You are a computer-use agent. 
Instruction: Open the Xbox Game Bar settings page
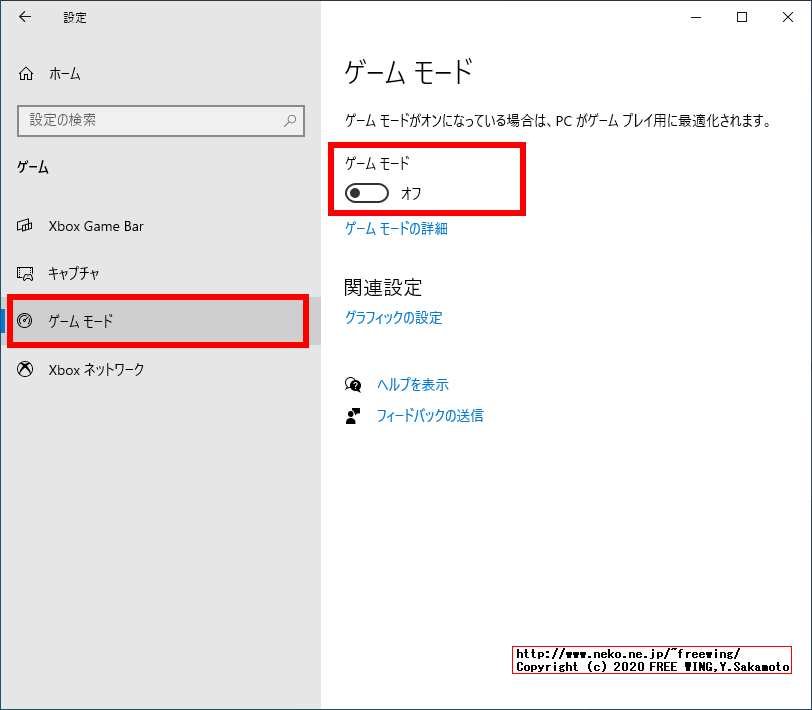(x=161, y=226)
